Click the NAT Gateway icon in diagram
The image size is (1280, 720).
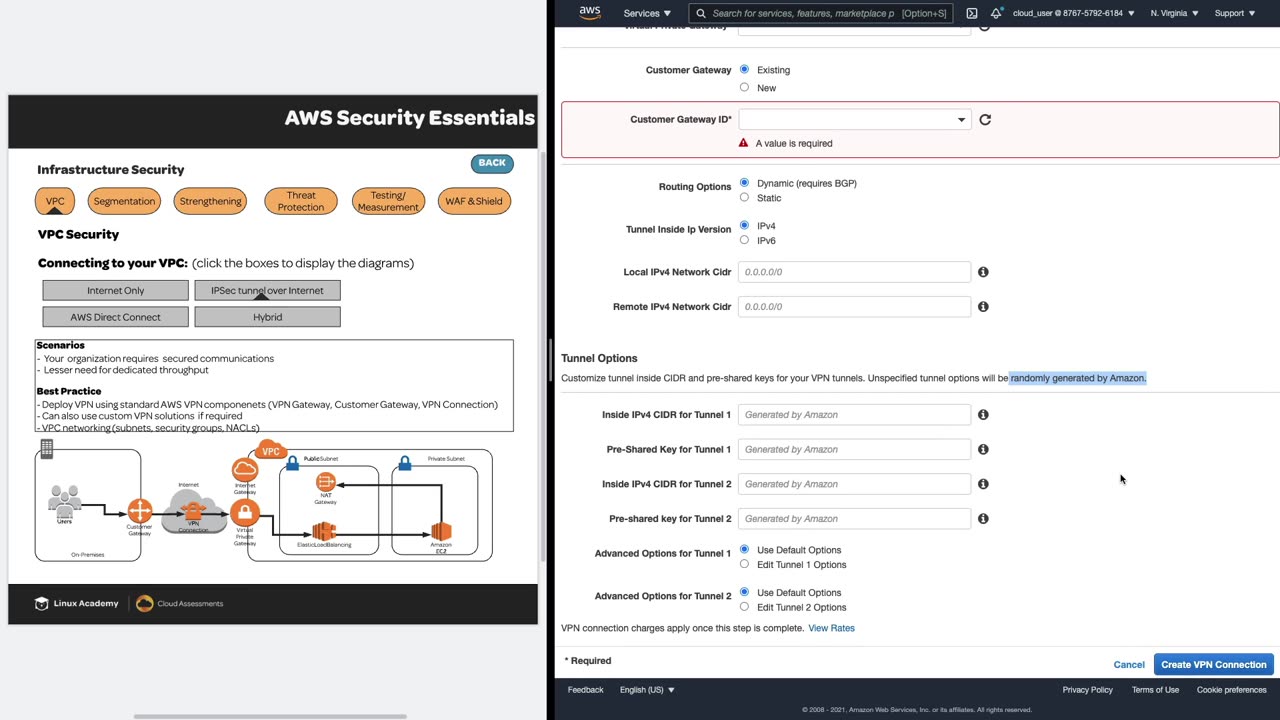[325, 483]
